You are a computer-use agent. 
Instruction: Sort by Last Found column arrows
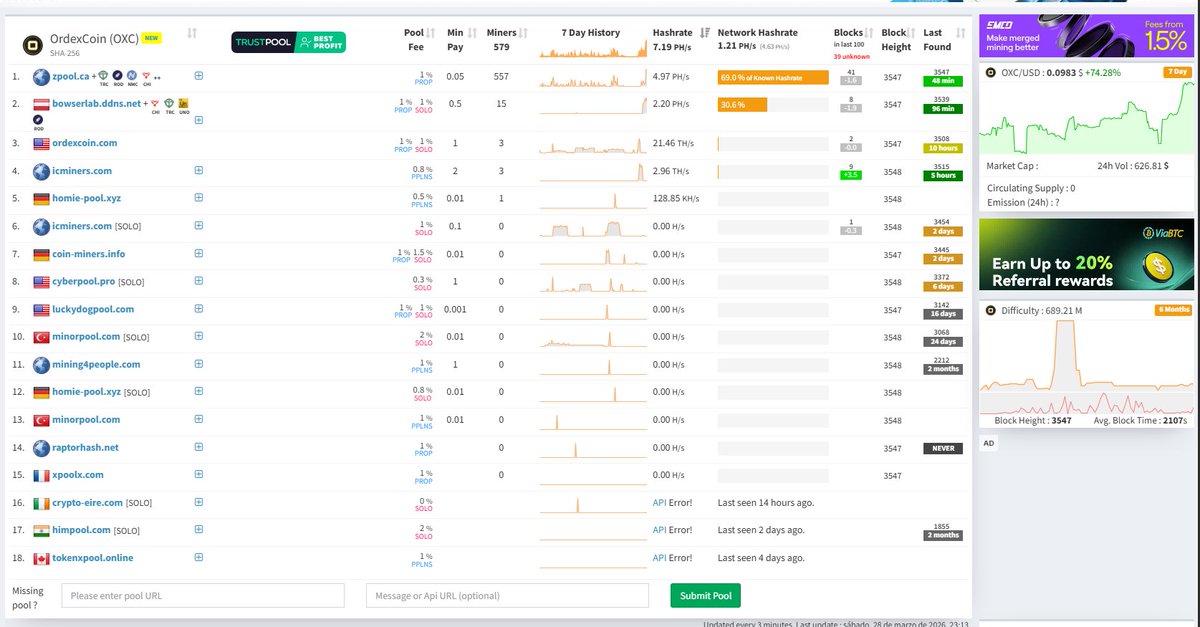coord(962,33)
